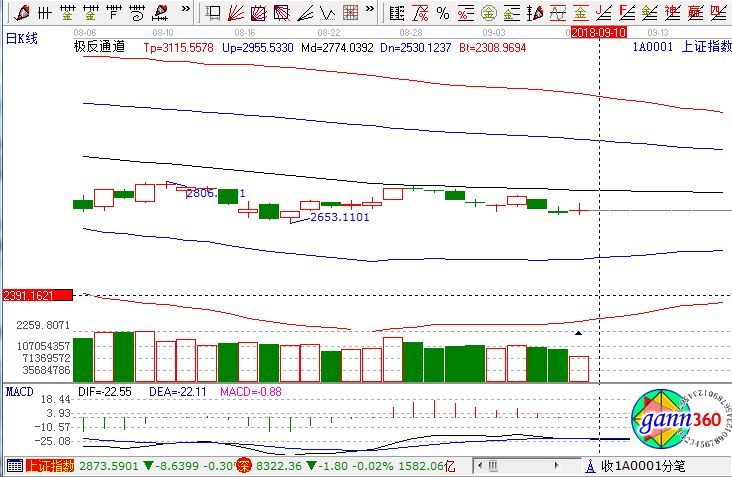Click the boxed diagonal pattern tool icon
732x477 pixels.
pyautogui.click(x=258, y=12)
